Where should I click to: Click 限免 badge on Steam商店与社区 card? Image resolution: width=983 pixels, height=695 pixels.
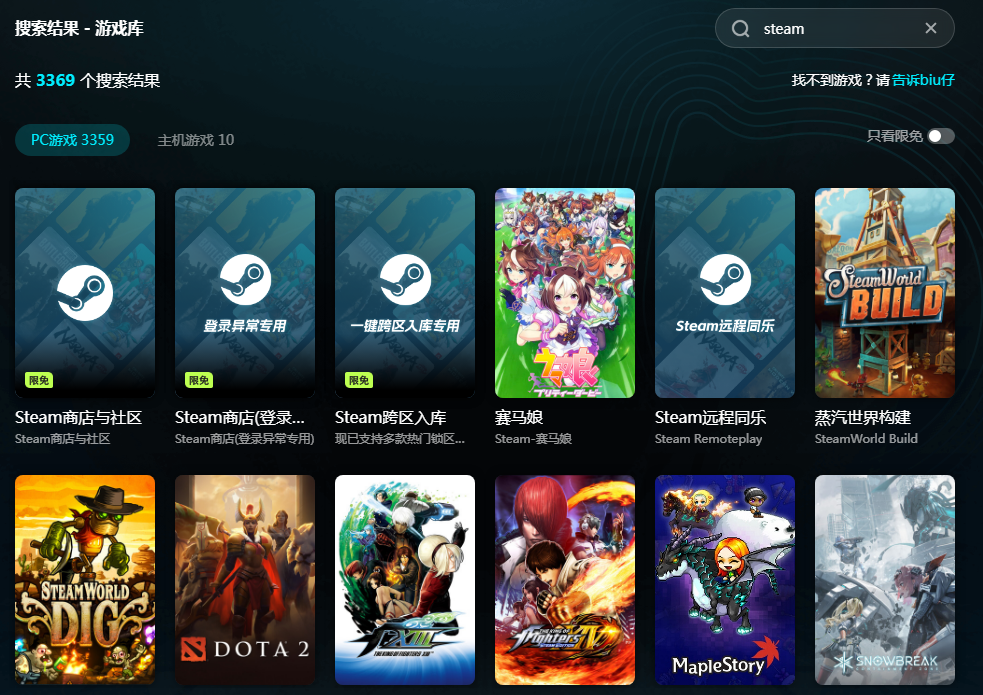[39, 380]
